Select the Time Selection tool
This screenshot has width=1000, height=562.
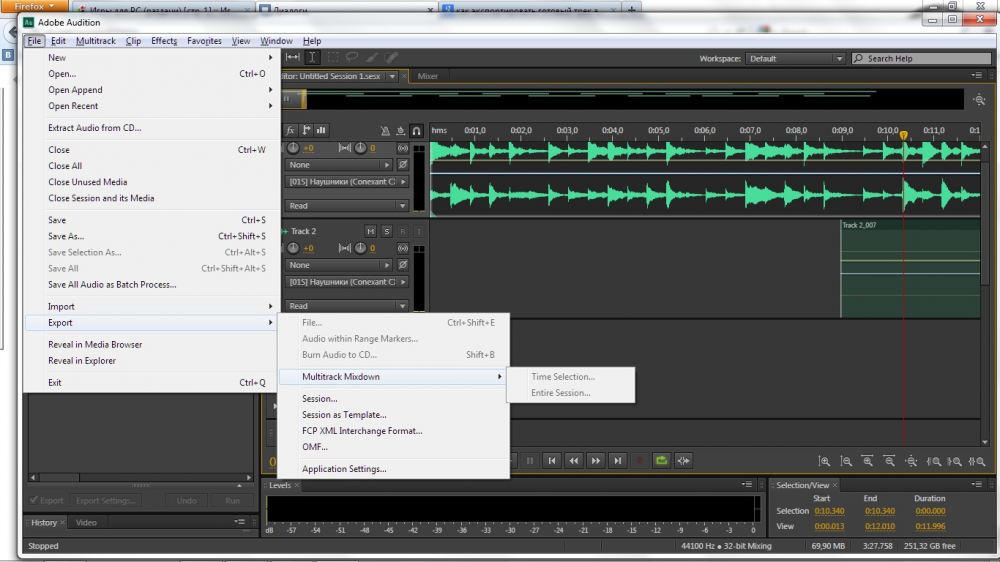click(312, 57)
